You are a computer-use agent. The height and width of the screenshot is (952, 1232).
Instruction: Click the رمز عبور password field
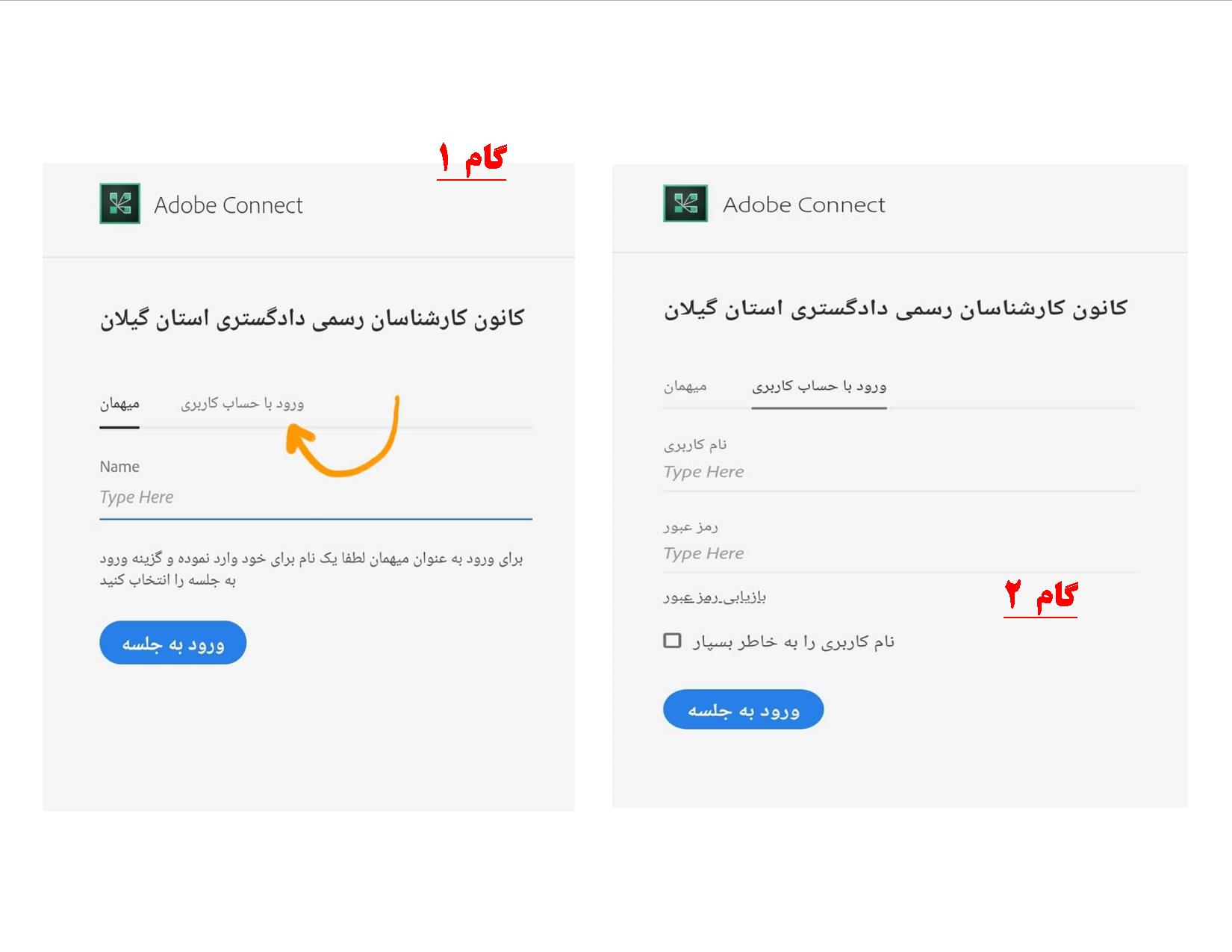900,553
